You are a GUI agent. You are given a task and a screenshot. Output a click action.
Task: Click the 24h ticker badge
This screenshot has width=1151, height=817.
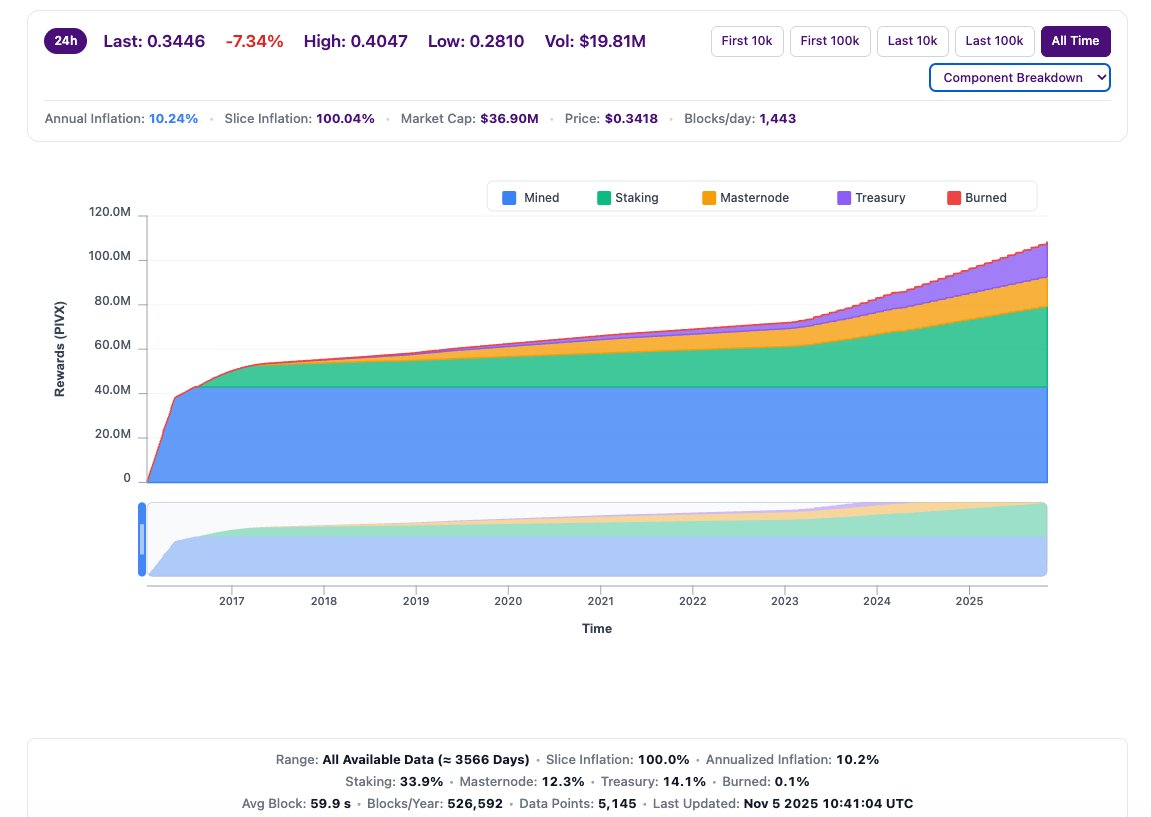(x=66, y=41)
